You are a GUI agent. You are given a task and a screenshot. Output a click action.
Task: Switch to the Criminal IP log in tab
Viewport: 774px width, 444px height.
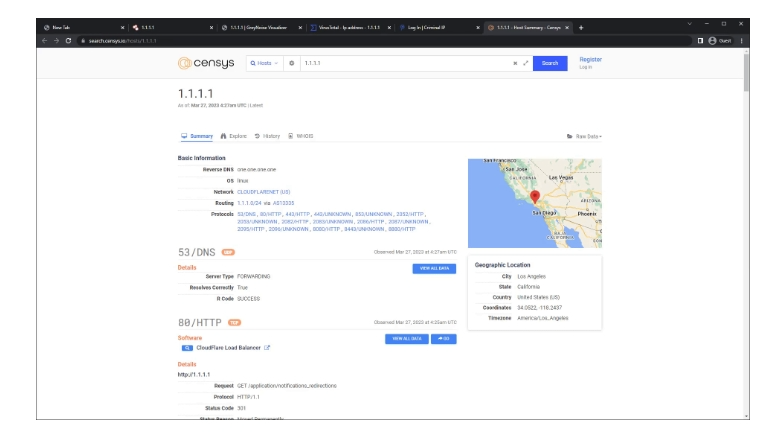(x=437, y=28)
